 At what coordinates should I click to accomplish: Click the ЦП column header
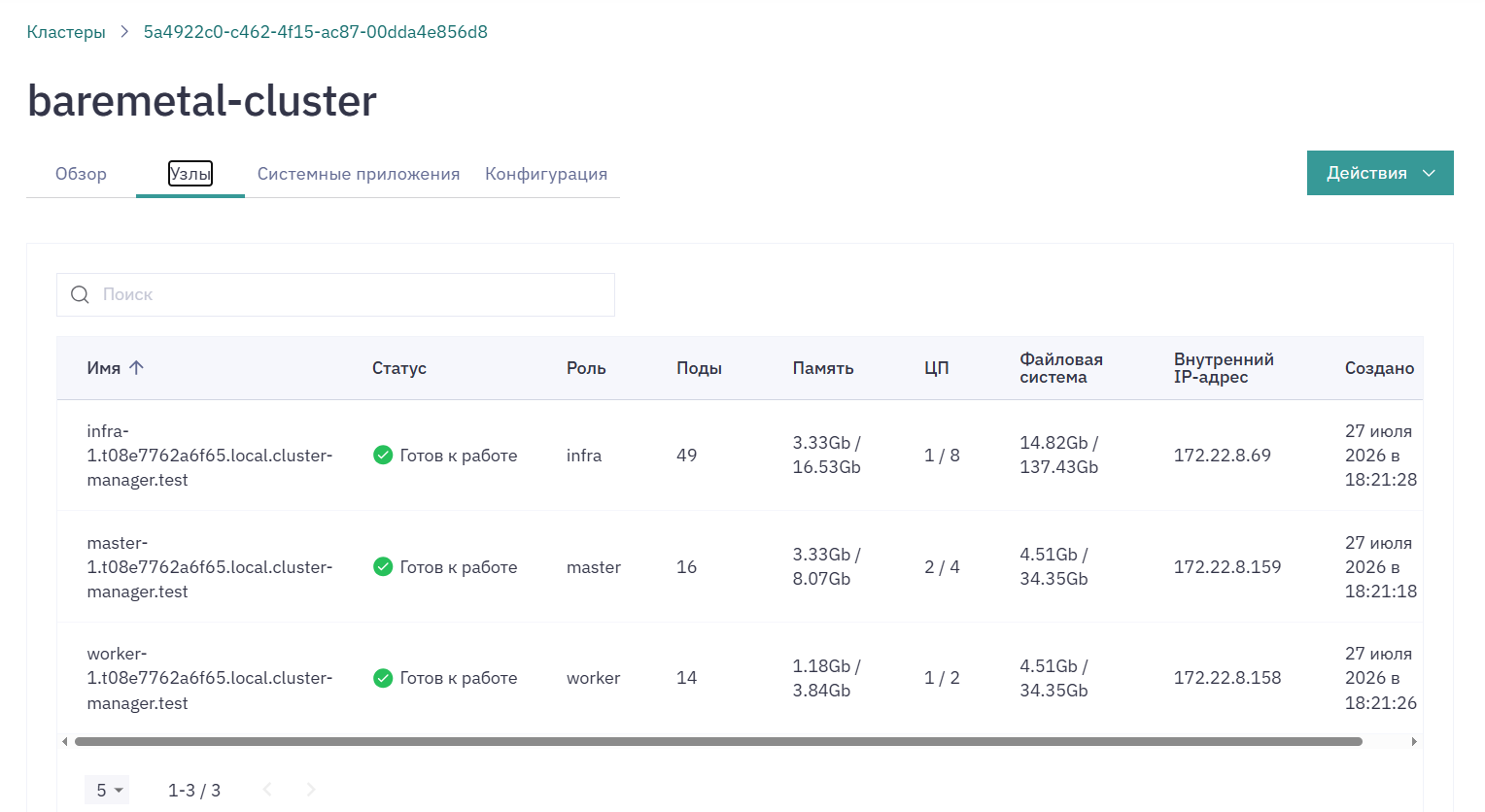pyautogui.click(x=936, y=368)
